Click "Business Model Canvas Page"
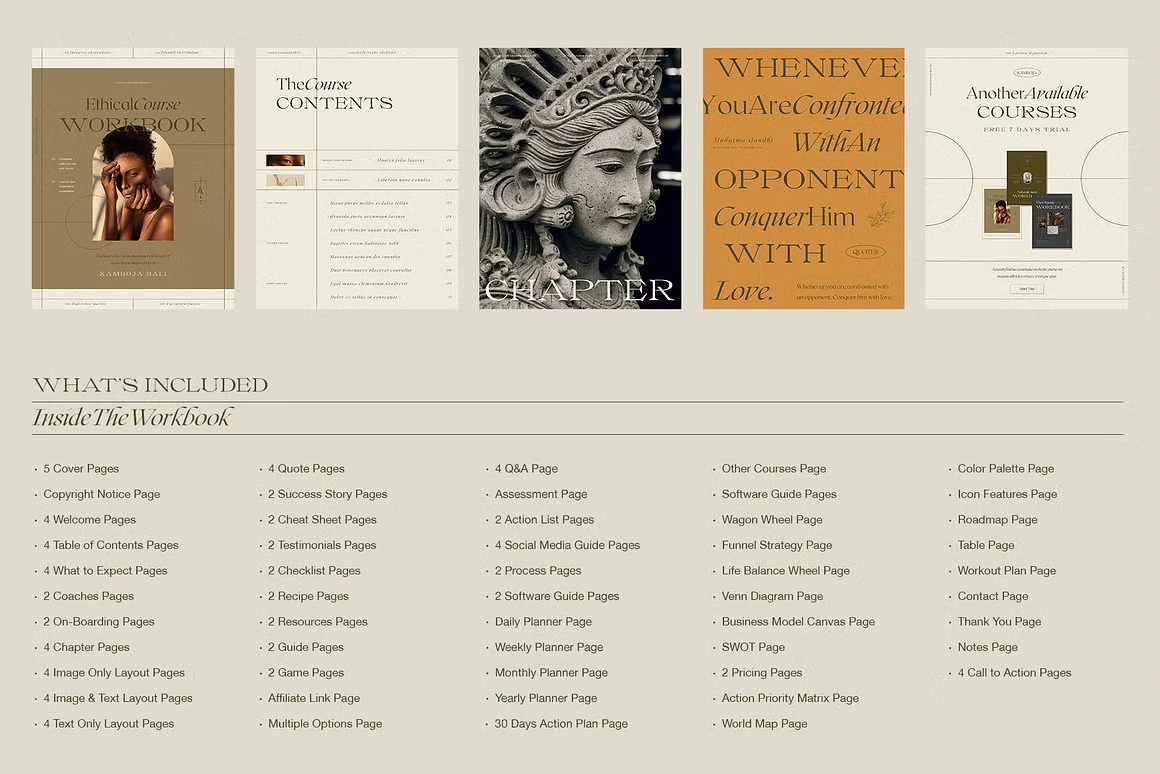 coord(798,622)
